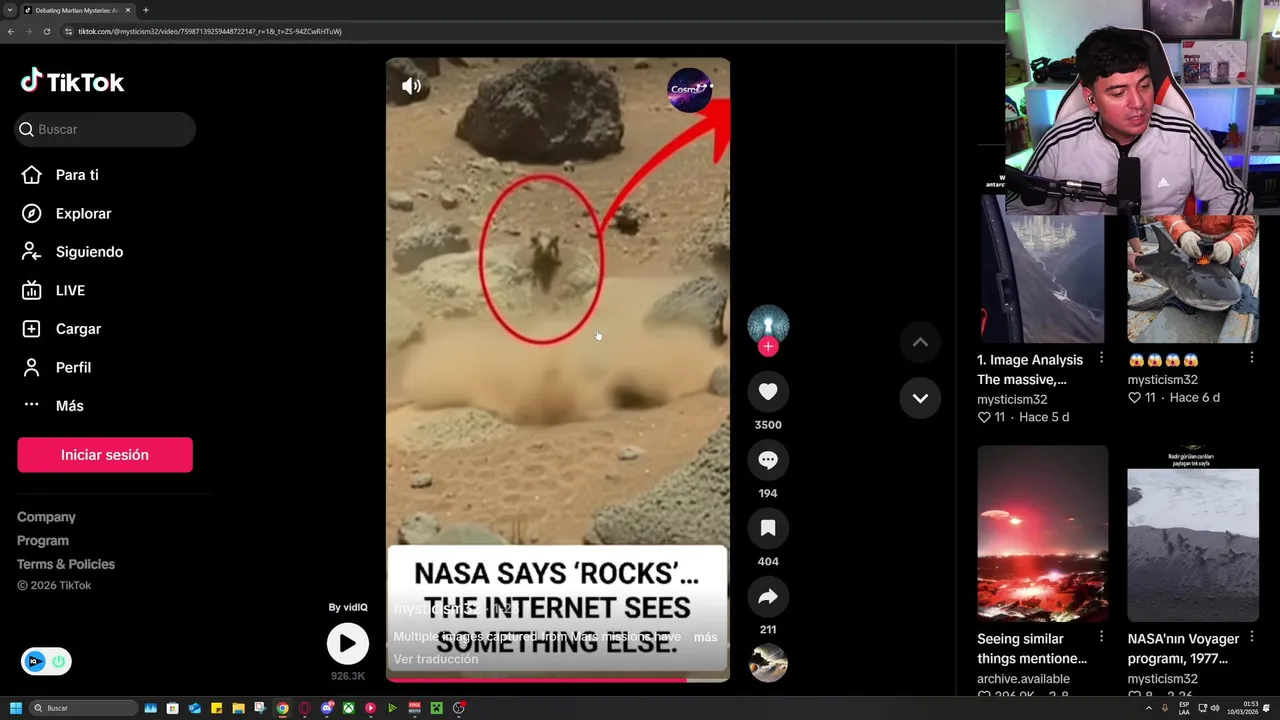Open Discord from the taskbar
1280x720 pixels.
327,708
